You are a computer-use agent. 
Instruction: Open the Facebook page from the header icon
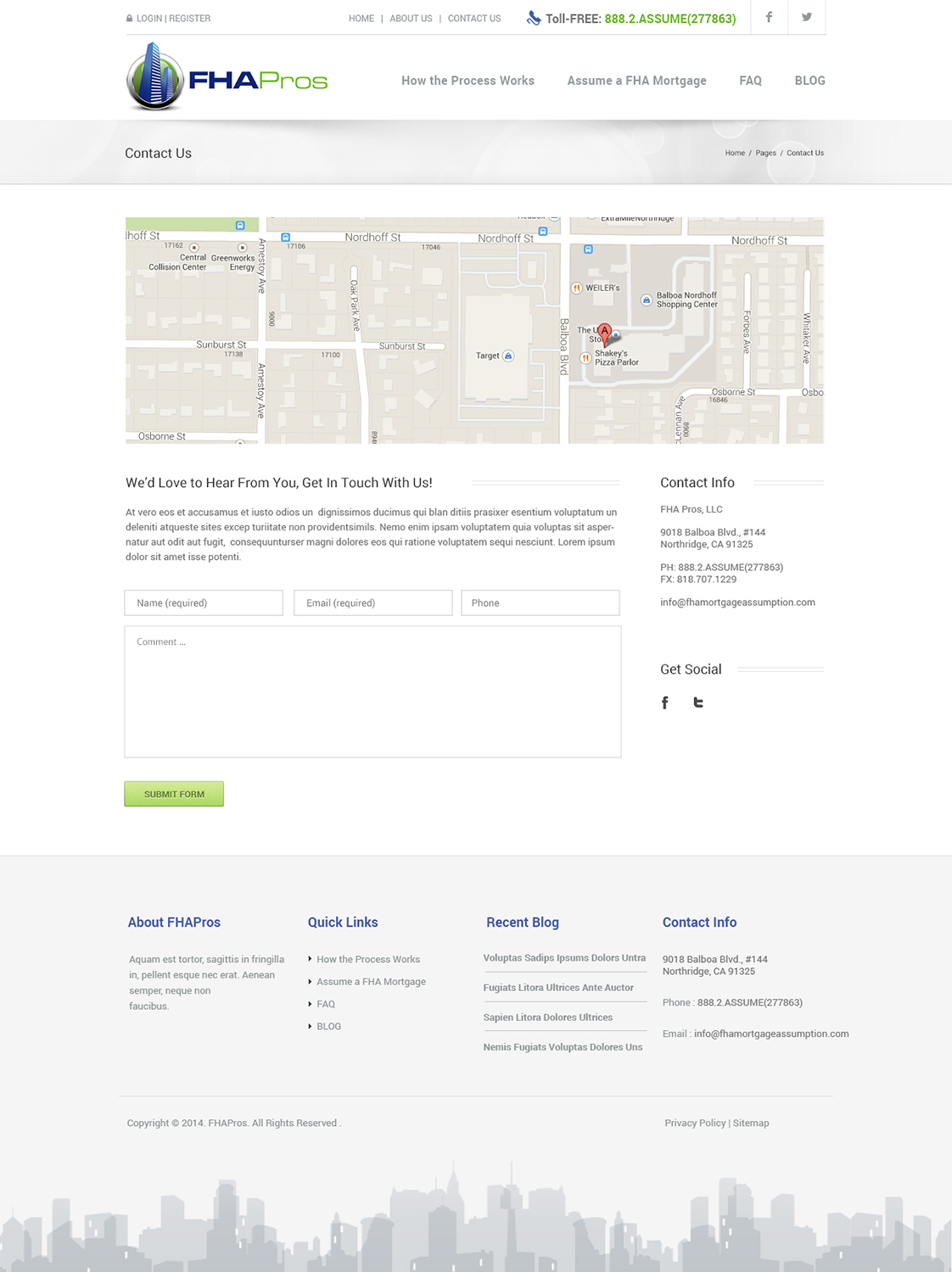click(769, 17)
